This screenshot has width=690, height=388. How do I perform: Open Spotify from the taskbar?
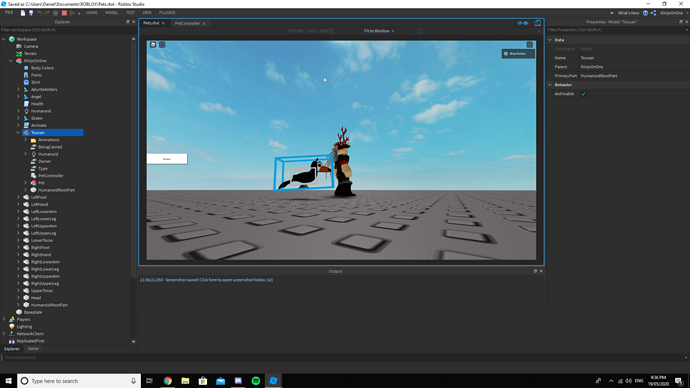pos(256,381)
